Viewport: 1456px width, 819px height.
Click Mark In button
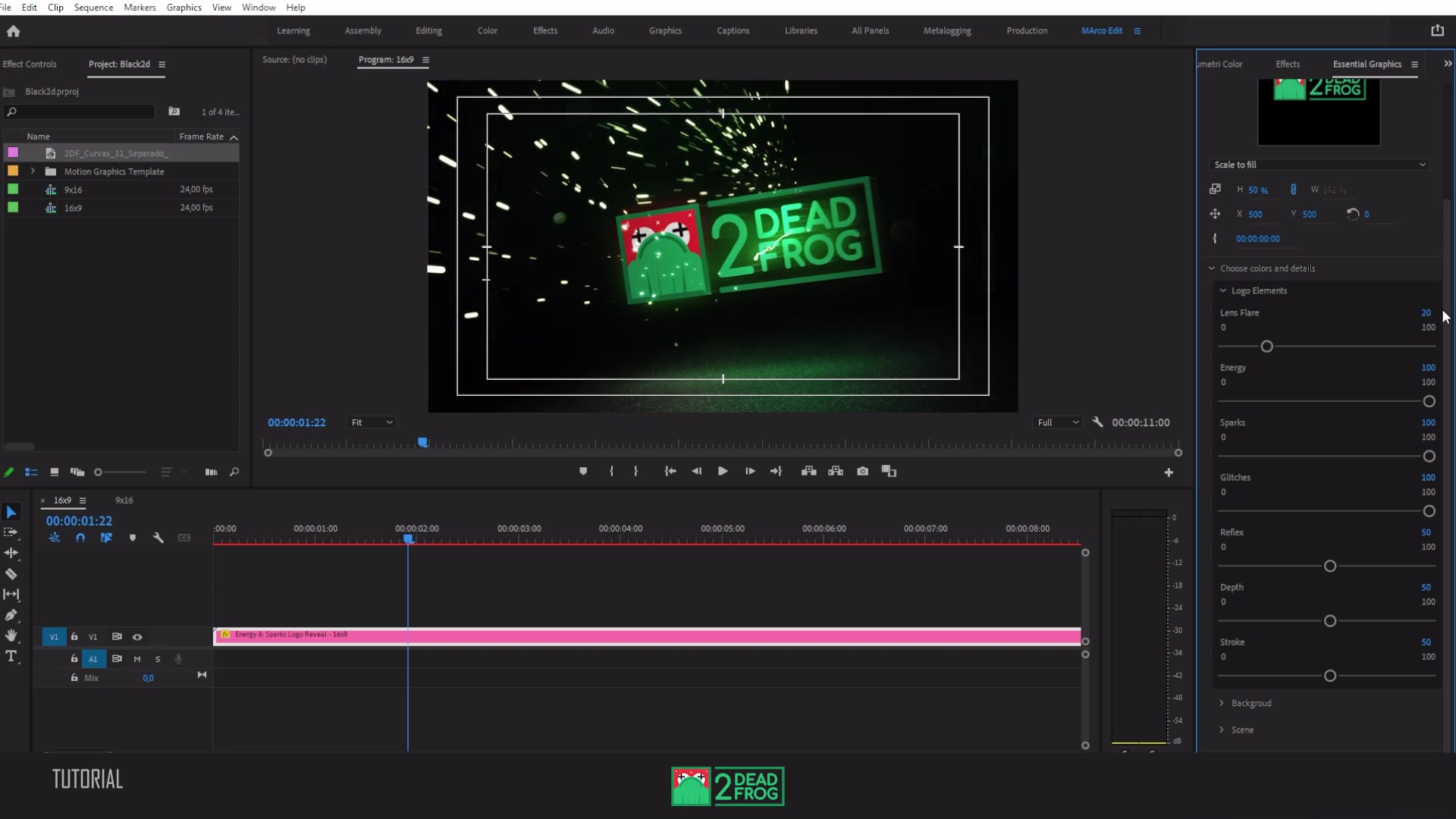click(611, 472)
